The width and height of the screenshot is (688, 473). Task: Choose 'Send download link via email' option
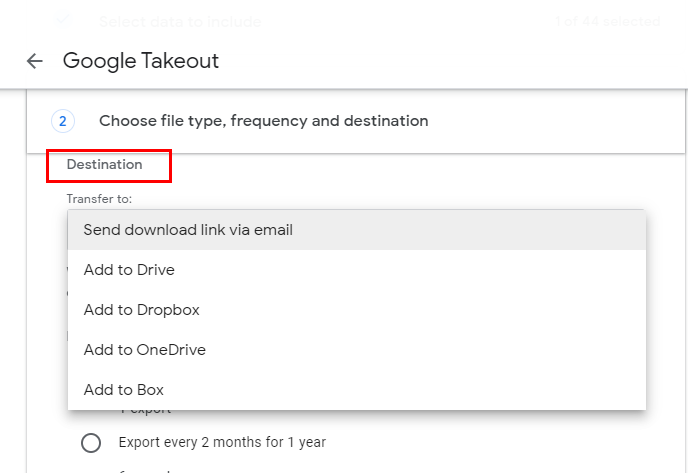click(x=188, y=230)
